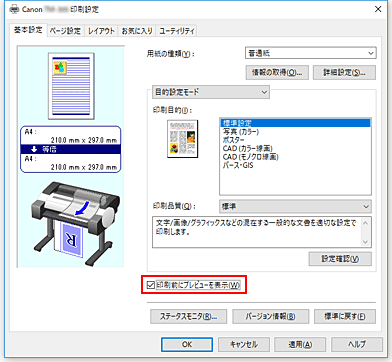The width and height of the screenshot is (392, 362).
Task: Click the 設定確認 button
Action: pos(340,259)
